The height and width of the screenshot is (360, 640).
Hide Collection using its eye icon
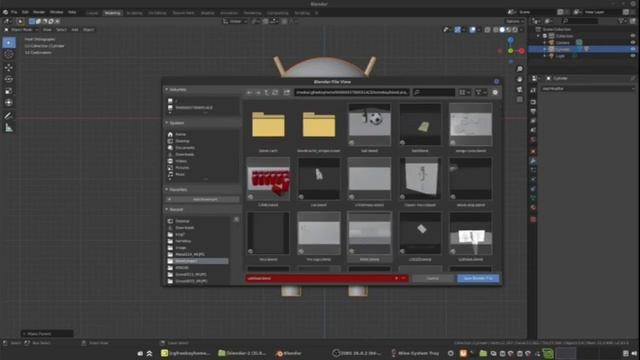(633, 36)
